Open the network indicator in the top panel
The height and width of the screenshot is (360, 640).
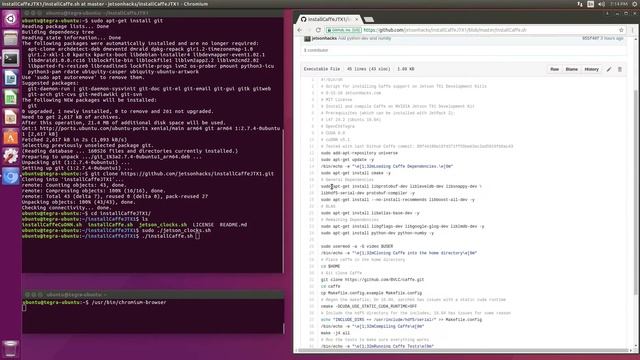(580, 4)
